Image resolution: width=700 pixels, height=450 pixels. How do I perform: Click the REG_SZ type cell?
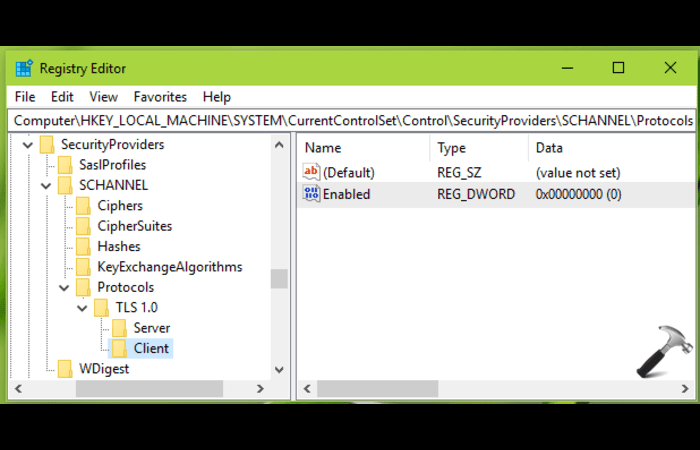click(x=459, y=173)
